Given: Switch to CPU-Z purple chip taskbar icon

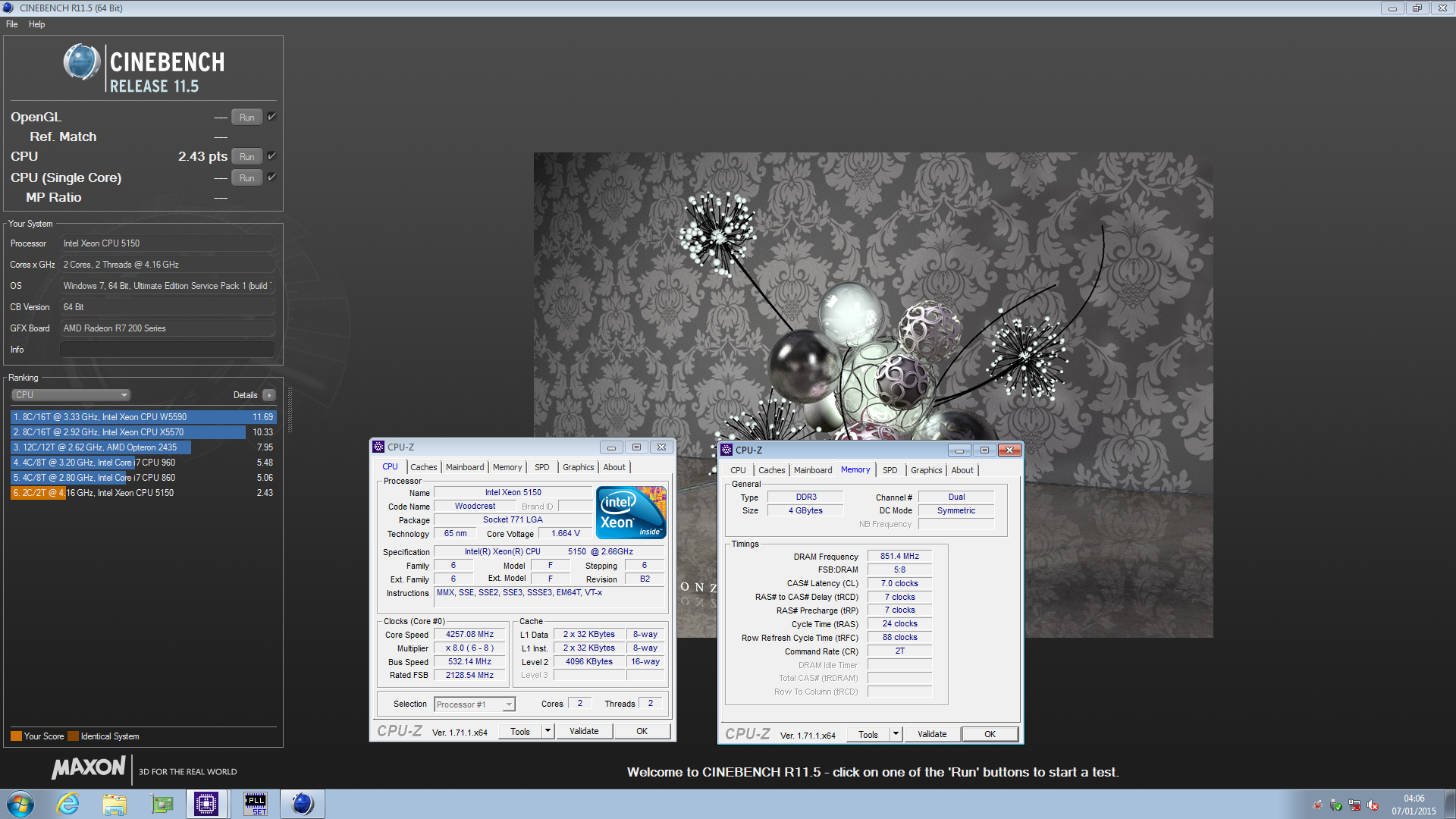Looking at the screenshot, I should tap(206, 804).
